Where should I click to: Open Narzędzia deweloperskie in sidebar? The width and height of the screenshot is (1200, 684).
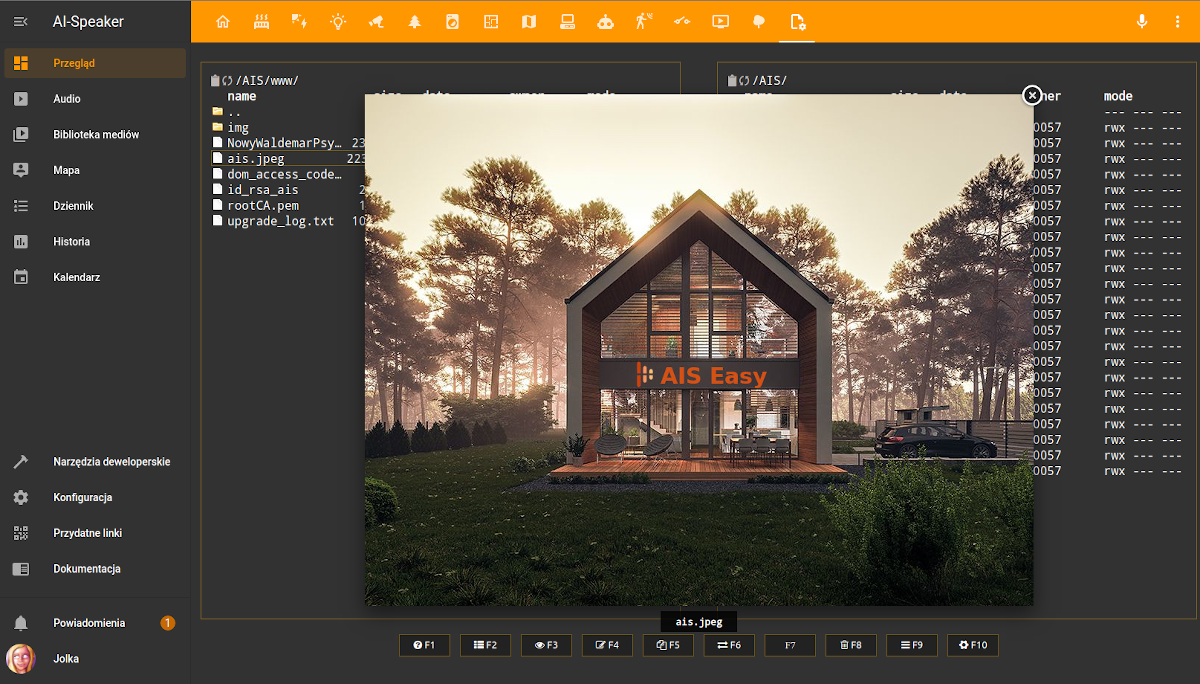(95, 462)
